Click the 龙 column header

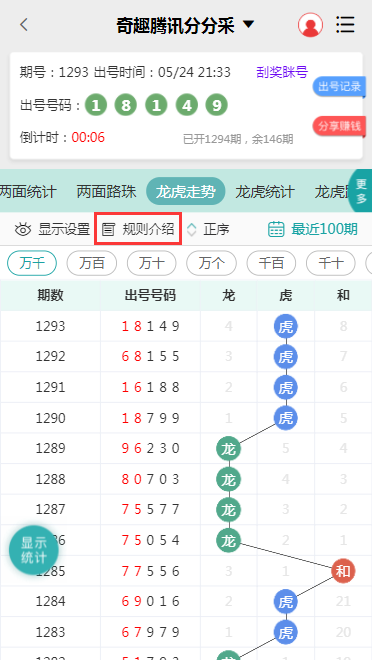(x=229, y=295)
